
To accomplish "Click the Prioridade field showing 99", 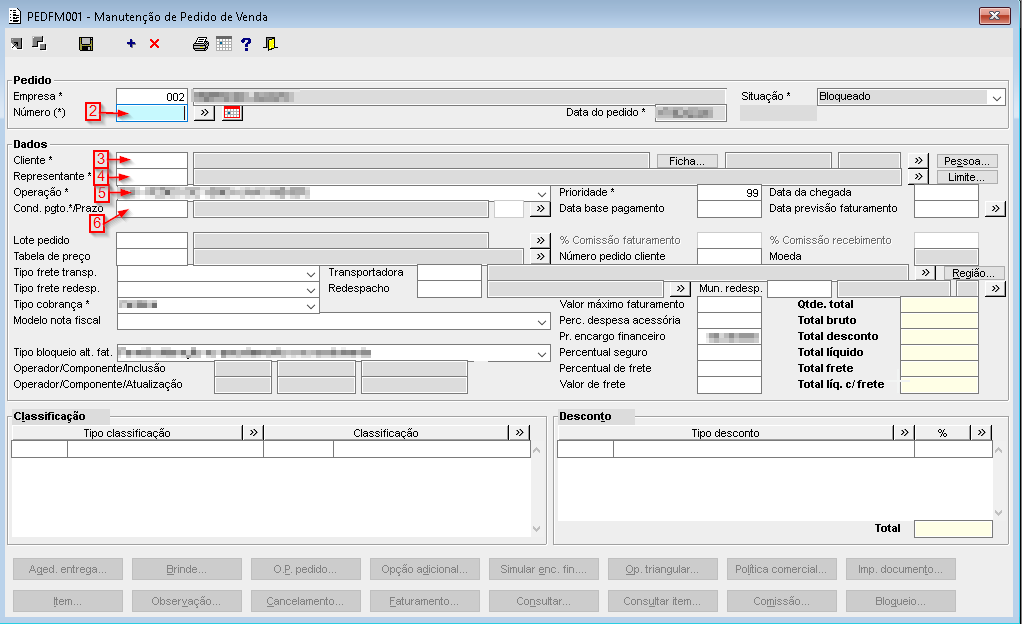I will coord(729,192).
